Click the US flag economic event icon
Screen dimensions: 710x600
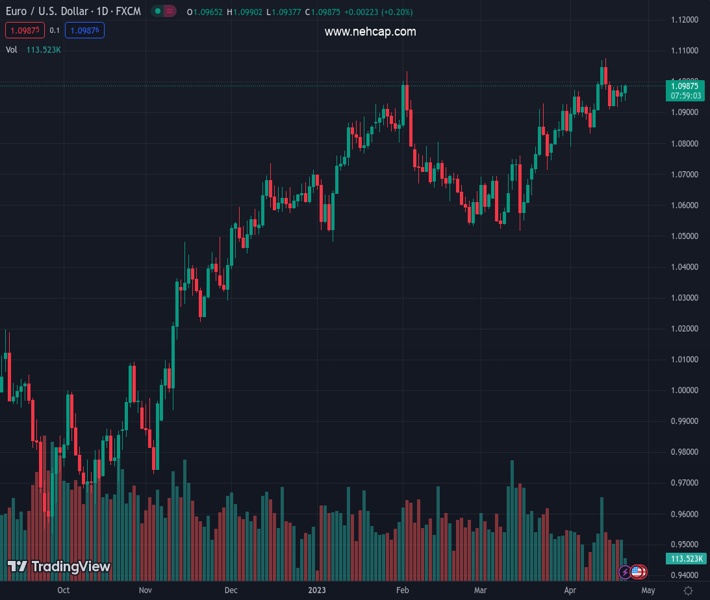[x=638, y=572]
